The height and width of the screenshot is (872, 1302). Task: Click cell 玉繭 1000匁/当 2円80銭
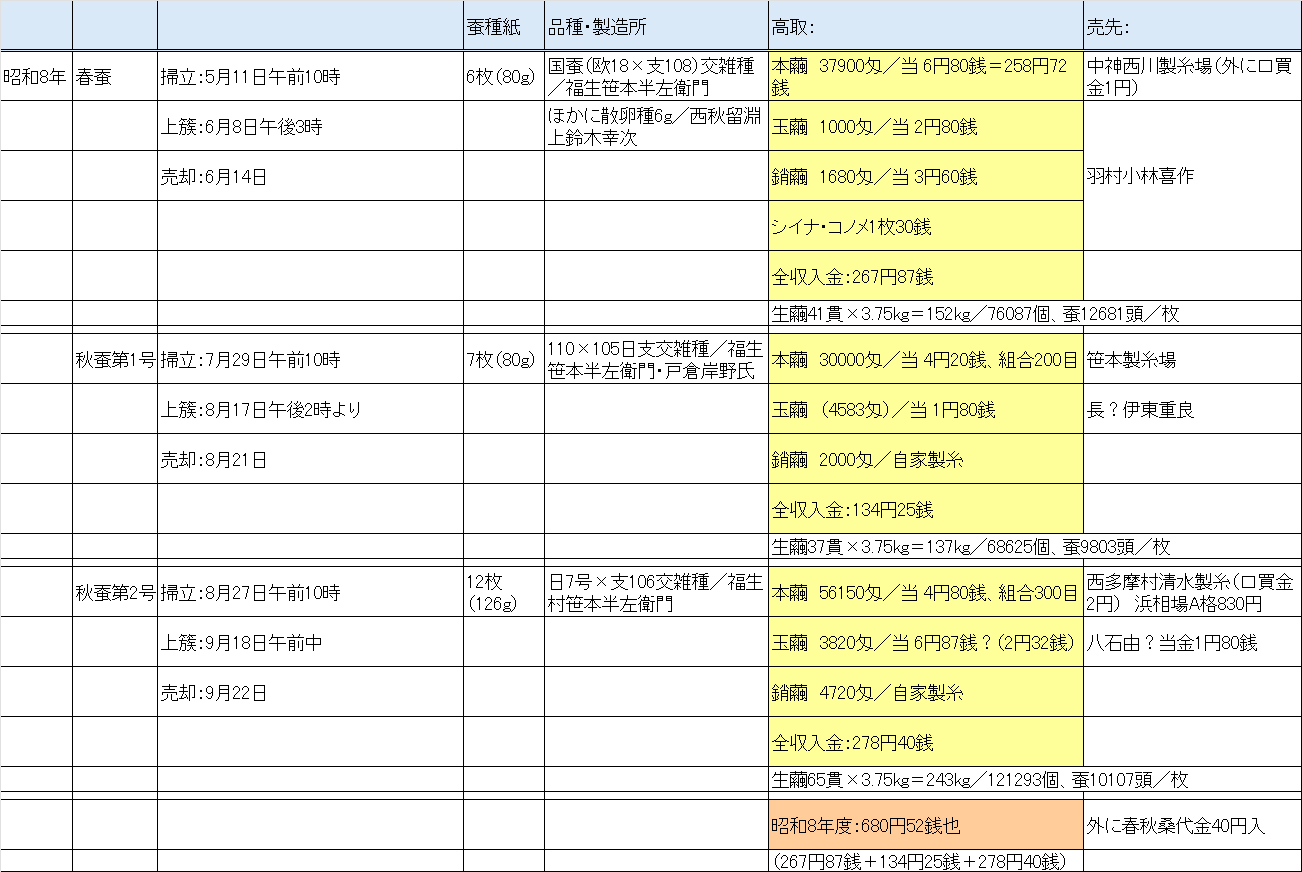coord(926,126)
